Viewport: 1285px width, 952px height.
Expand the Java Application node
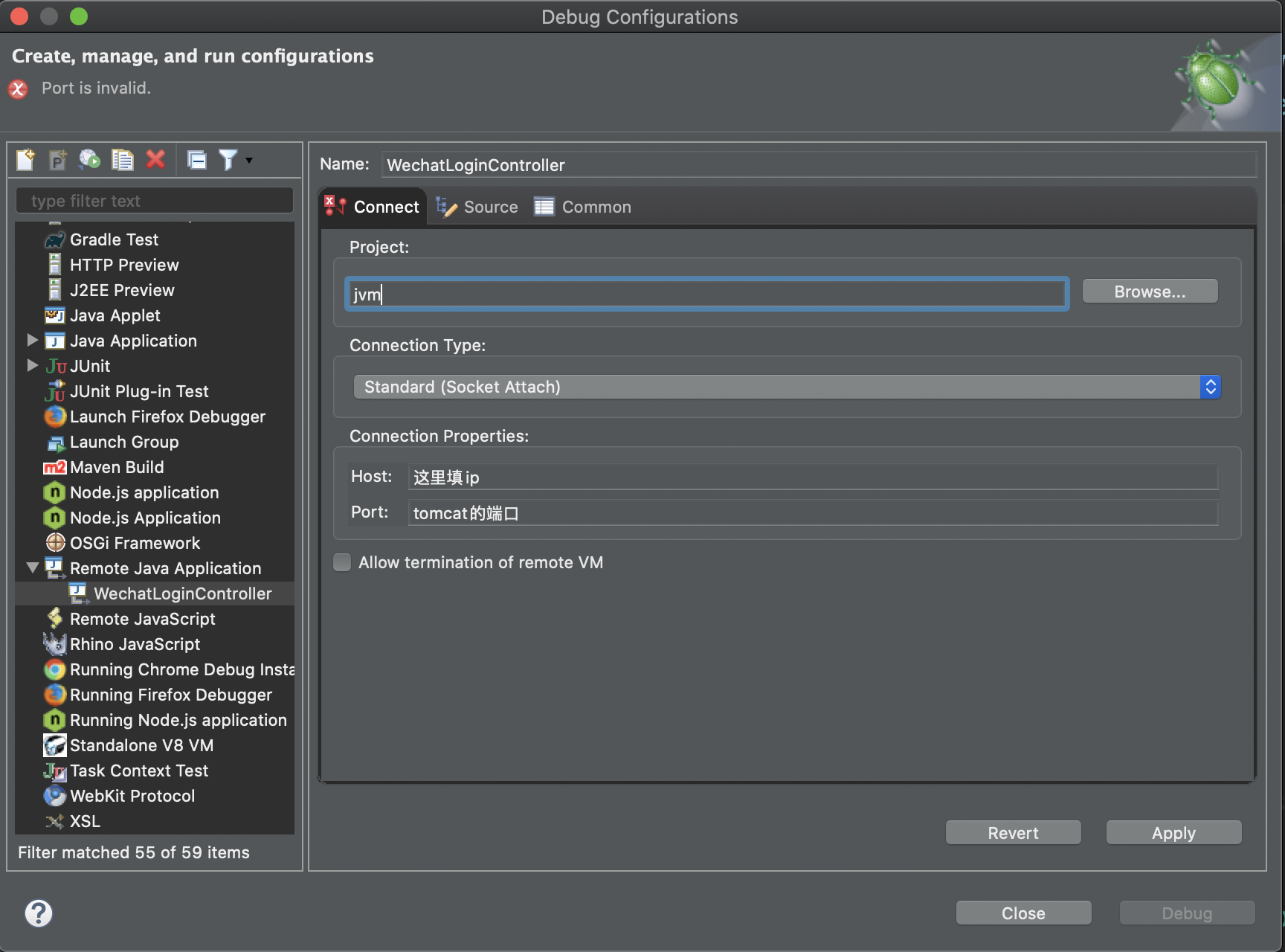pyautogui.click(x=33, y=340)
